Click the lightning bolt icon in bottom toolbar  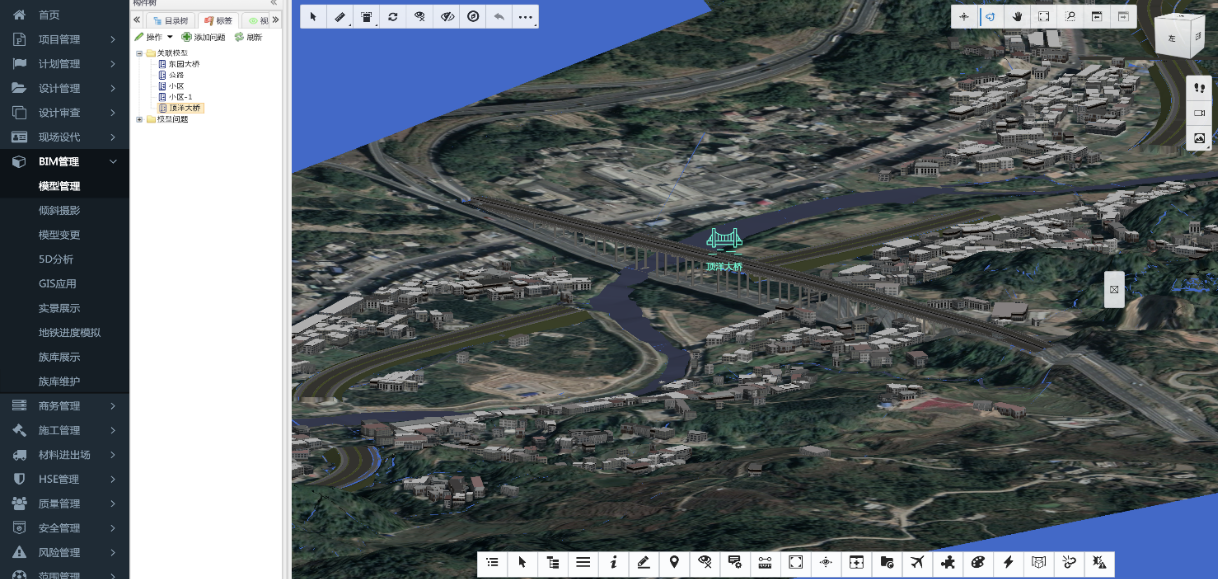click(1008, 563)
